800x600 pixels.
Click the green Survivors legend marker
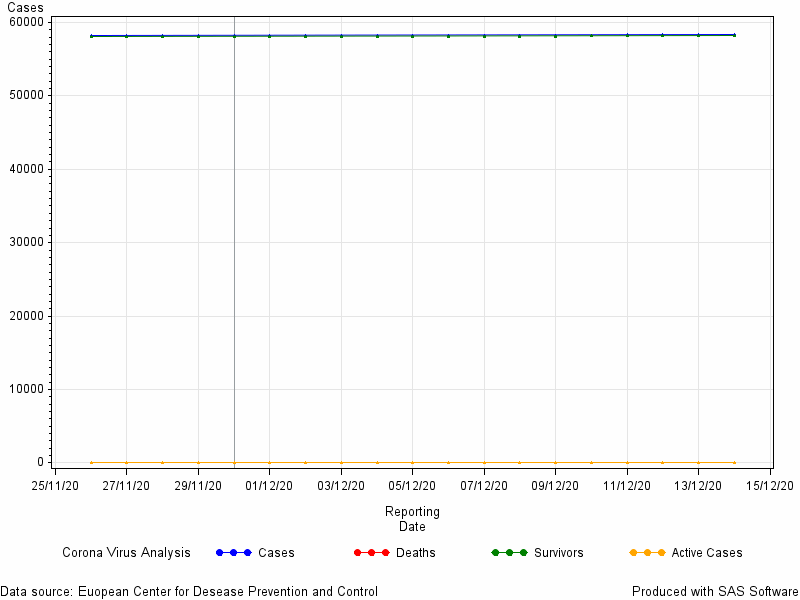(509, 553)
